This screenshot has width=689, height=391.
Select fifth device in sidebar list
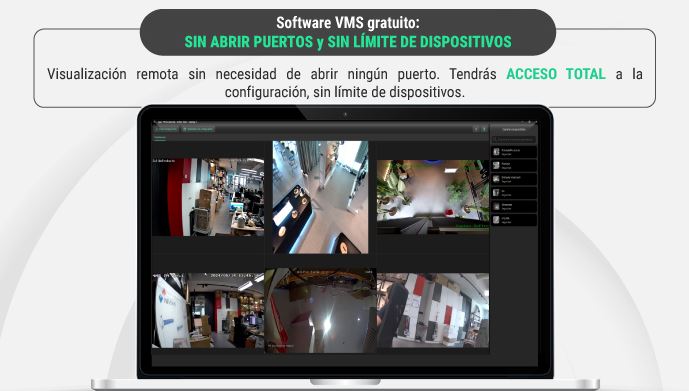514,206
